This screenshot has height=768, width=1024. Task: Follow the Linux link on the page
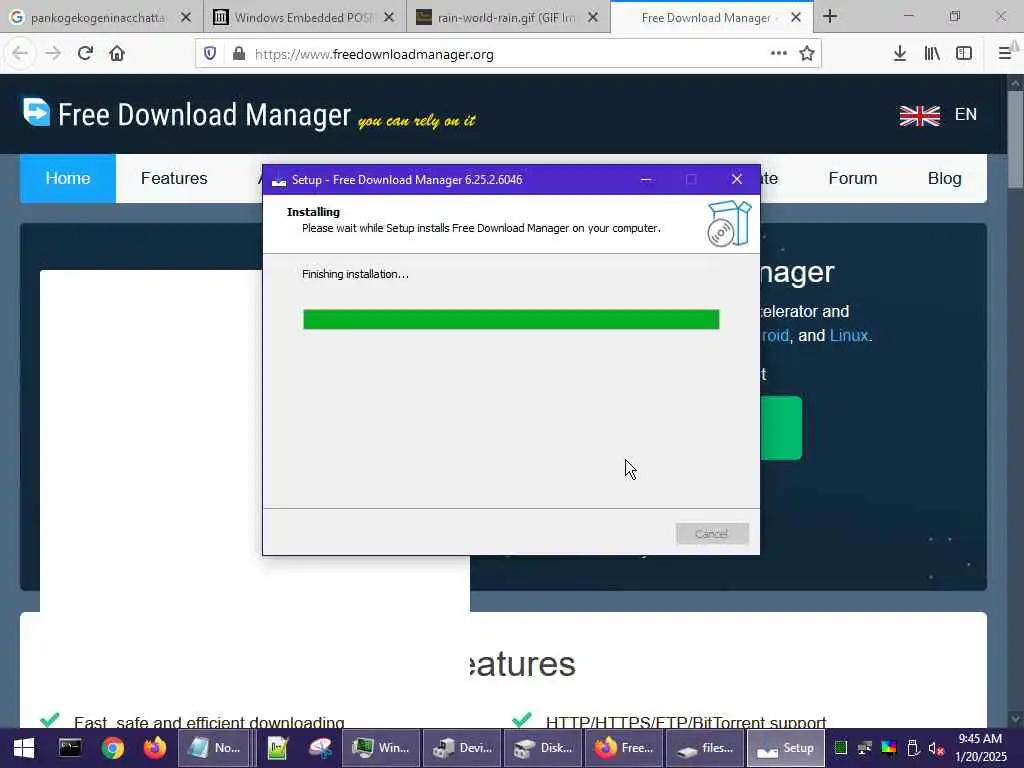point(849,336)
